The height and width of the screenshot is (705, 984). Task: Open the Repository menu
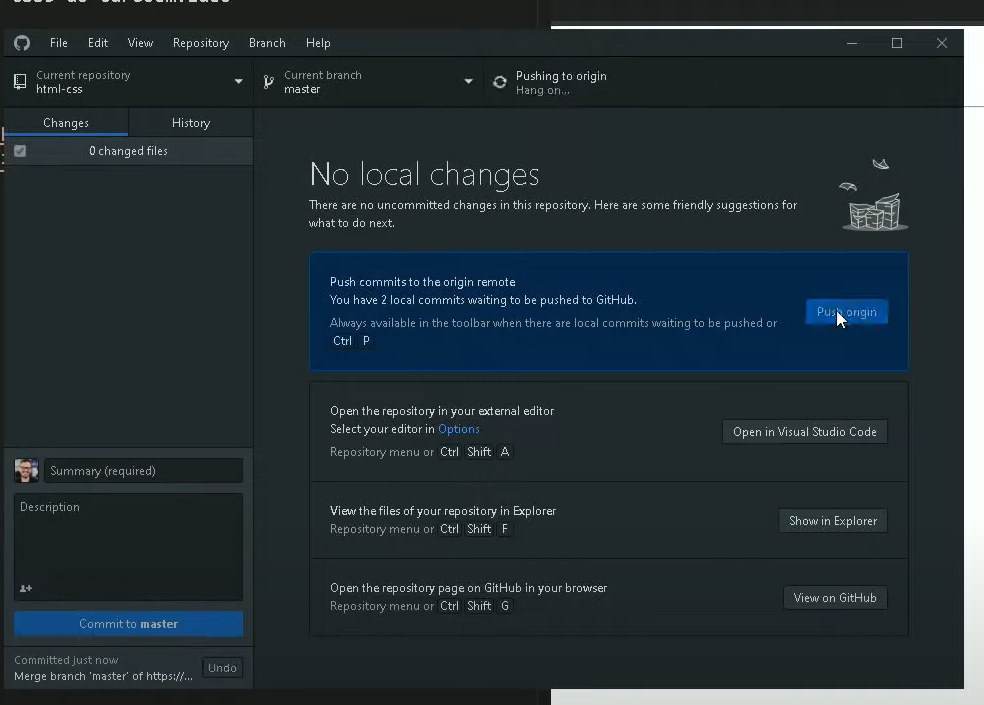pyautogui.click(x=201, y=43)
